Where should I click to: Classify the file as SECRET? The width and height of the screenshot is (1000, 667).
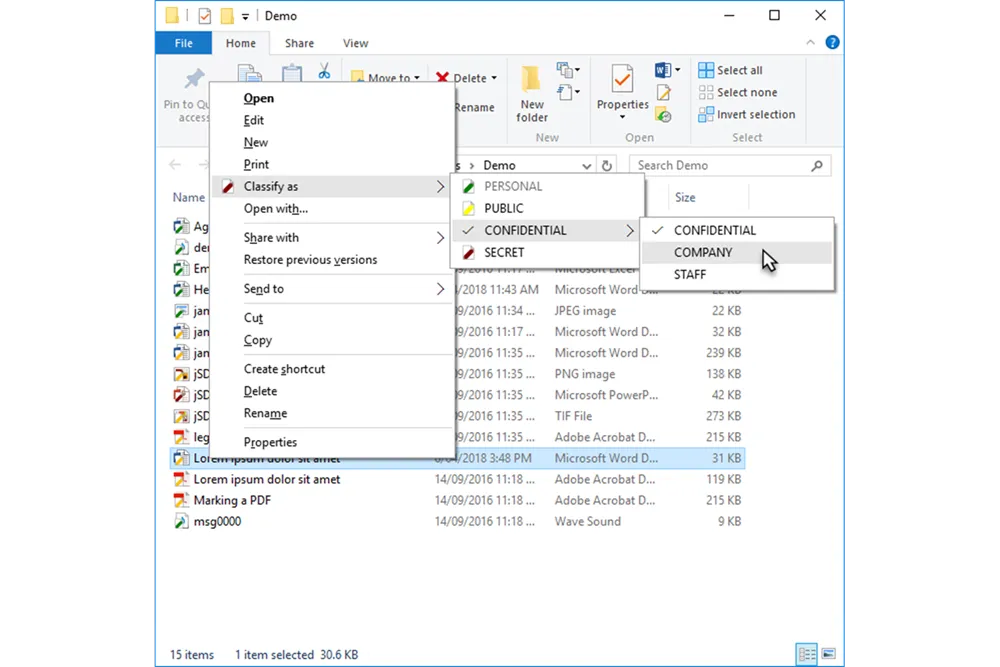pos(504,252)
